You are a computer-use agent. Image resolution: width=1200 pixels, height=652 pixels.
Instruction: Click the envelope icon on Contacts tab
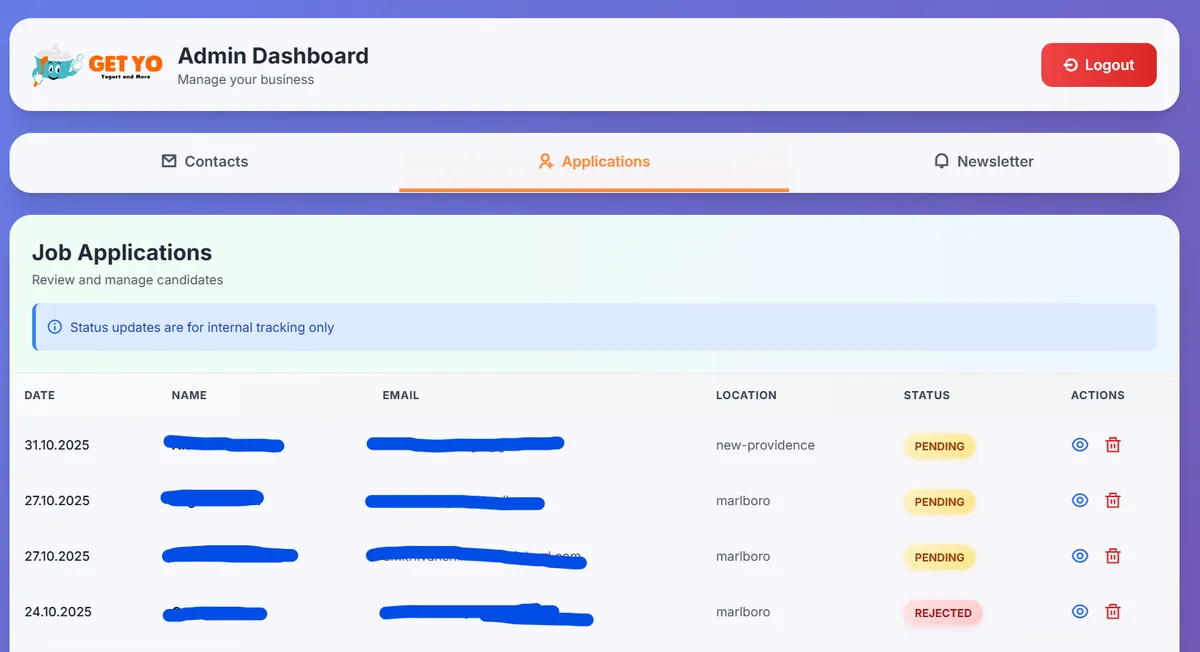[x=169, y=161]
